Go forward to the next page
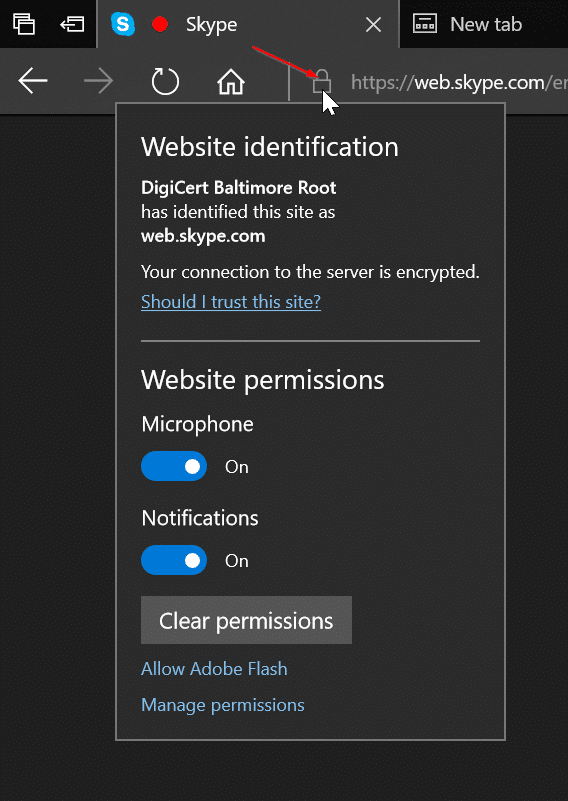 point(98,81)
